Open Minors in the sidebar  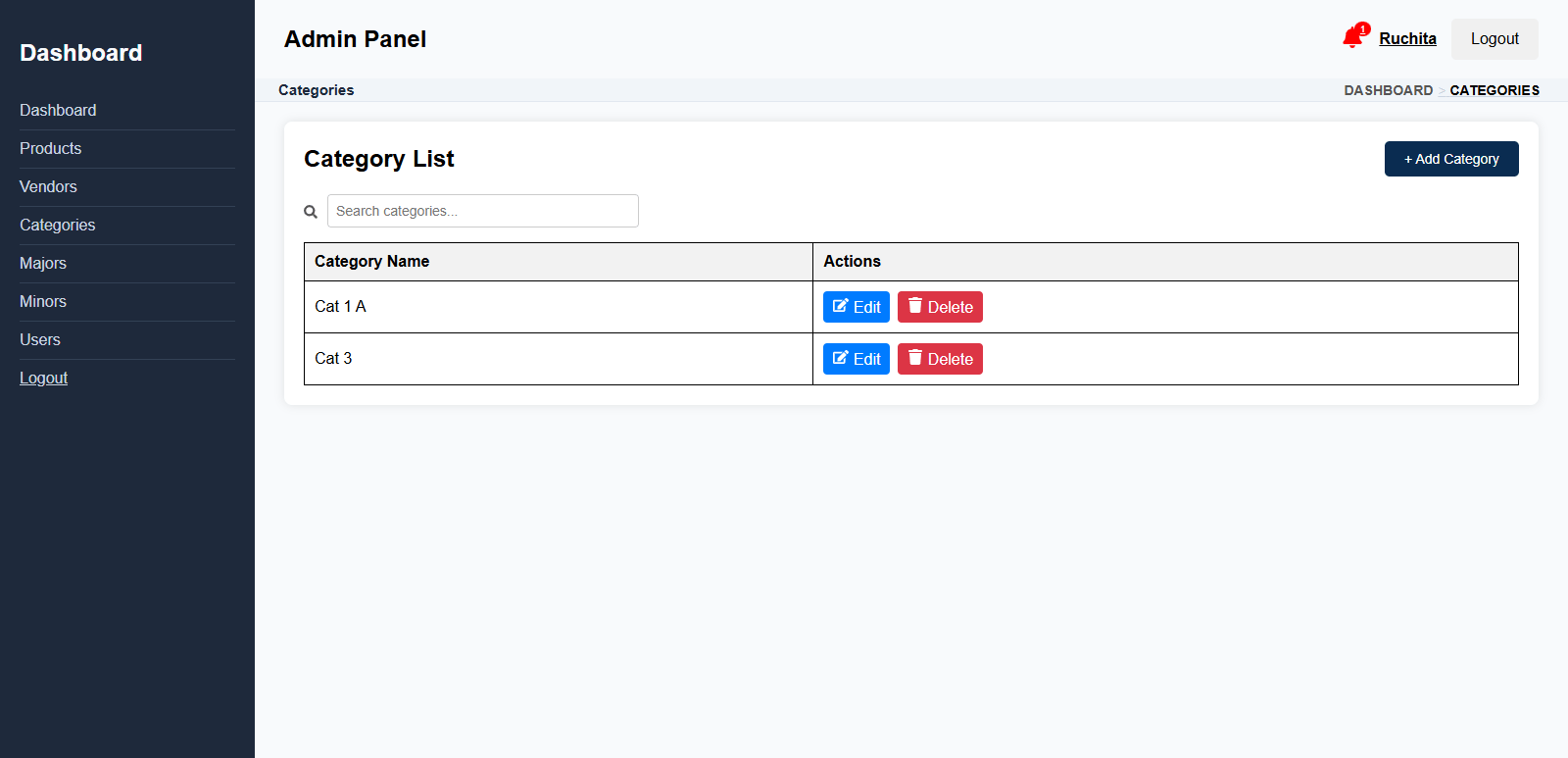pyautogui.click(x=43, y=302)
